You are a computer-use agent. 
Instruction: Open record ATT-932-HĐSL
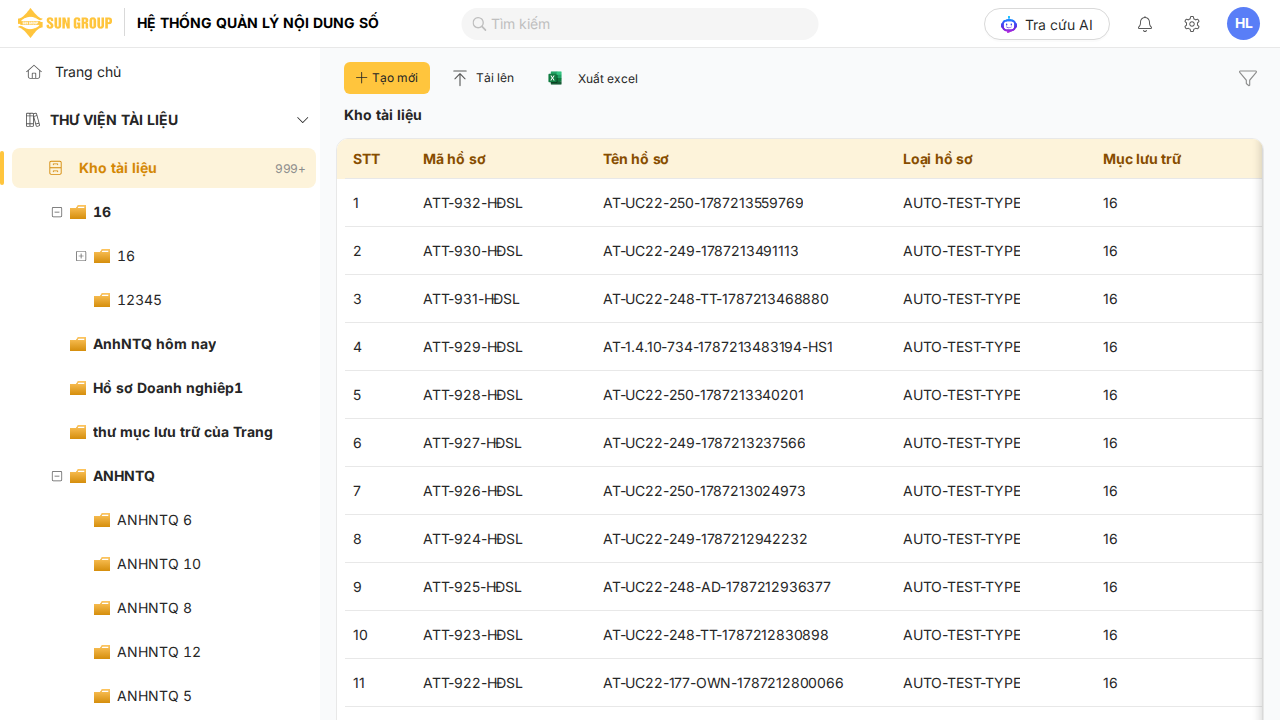coord(473,203)
